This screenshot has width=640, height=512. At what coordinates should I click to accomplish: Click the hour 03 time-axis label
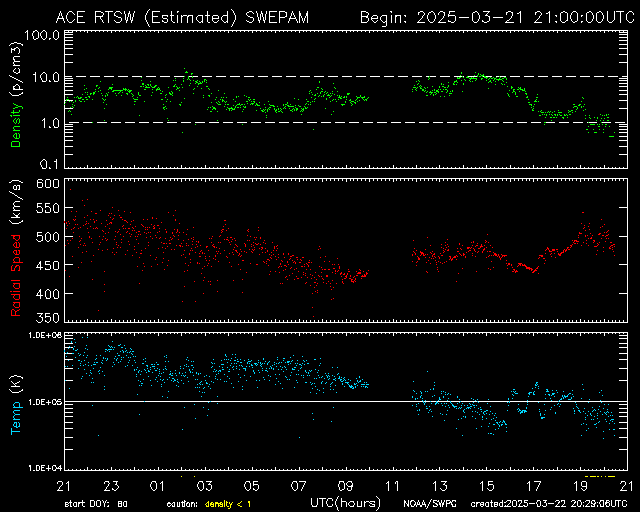[204, 486]
